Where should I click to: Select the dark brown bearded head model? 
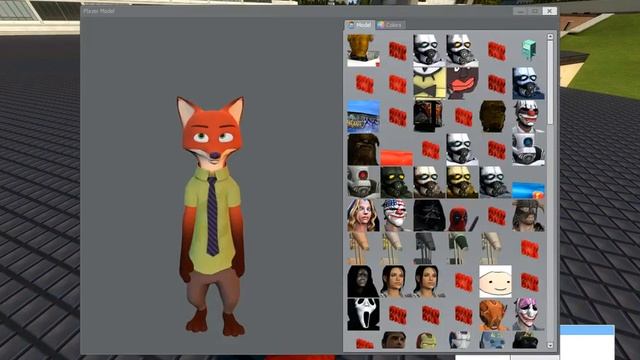click(363, 150)
